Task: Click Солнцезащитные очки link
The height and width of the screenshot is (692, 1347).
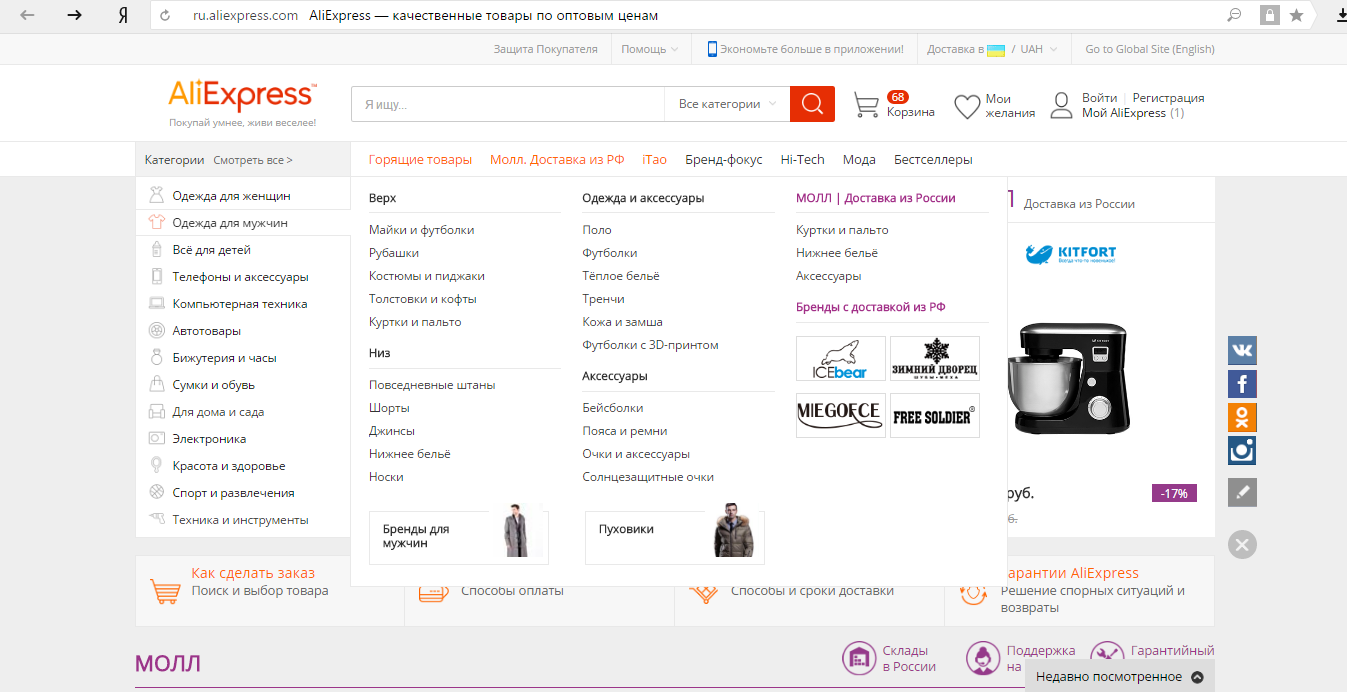Action: tap(648, 477)
